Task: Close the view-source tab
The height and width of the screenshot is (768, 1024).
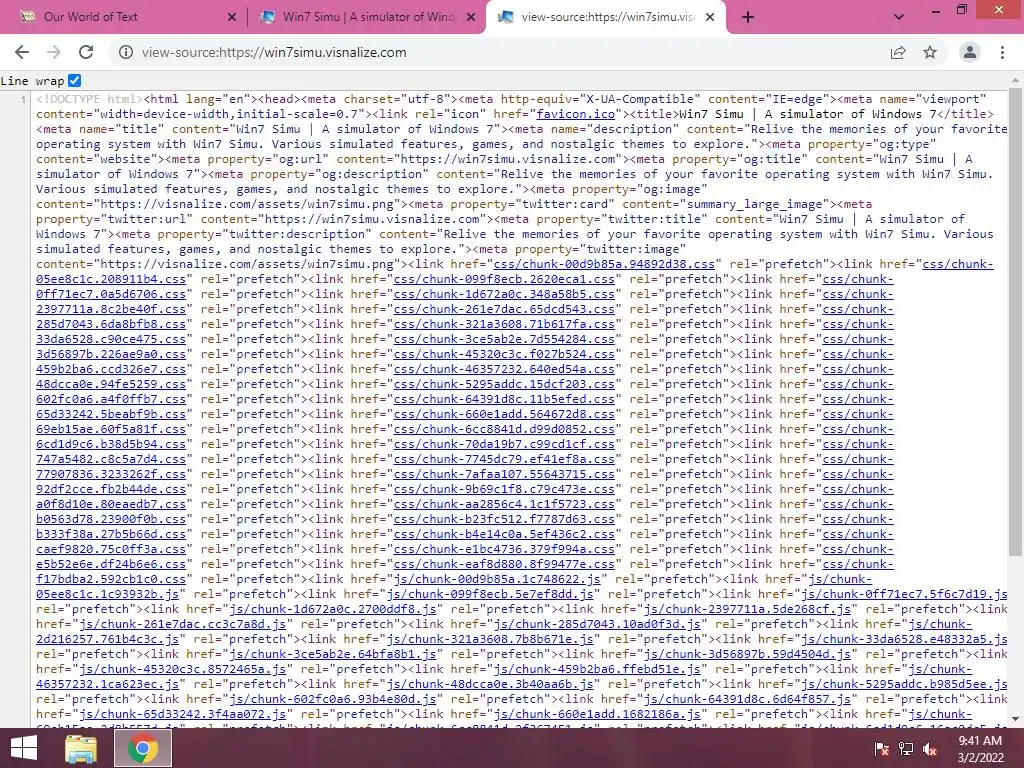Action: [711, 17]
